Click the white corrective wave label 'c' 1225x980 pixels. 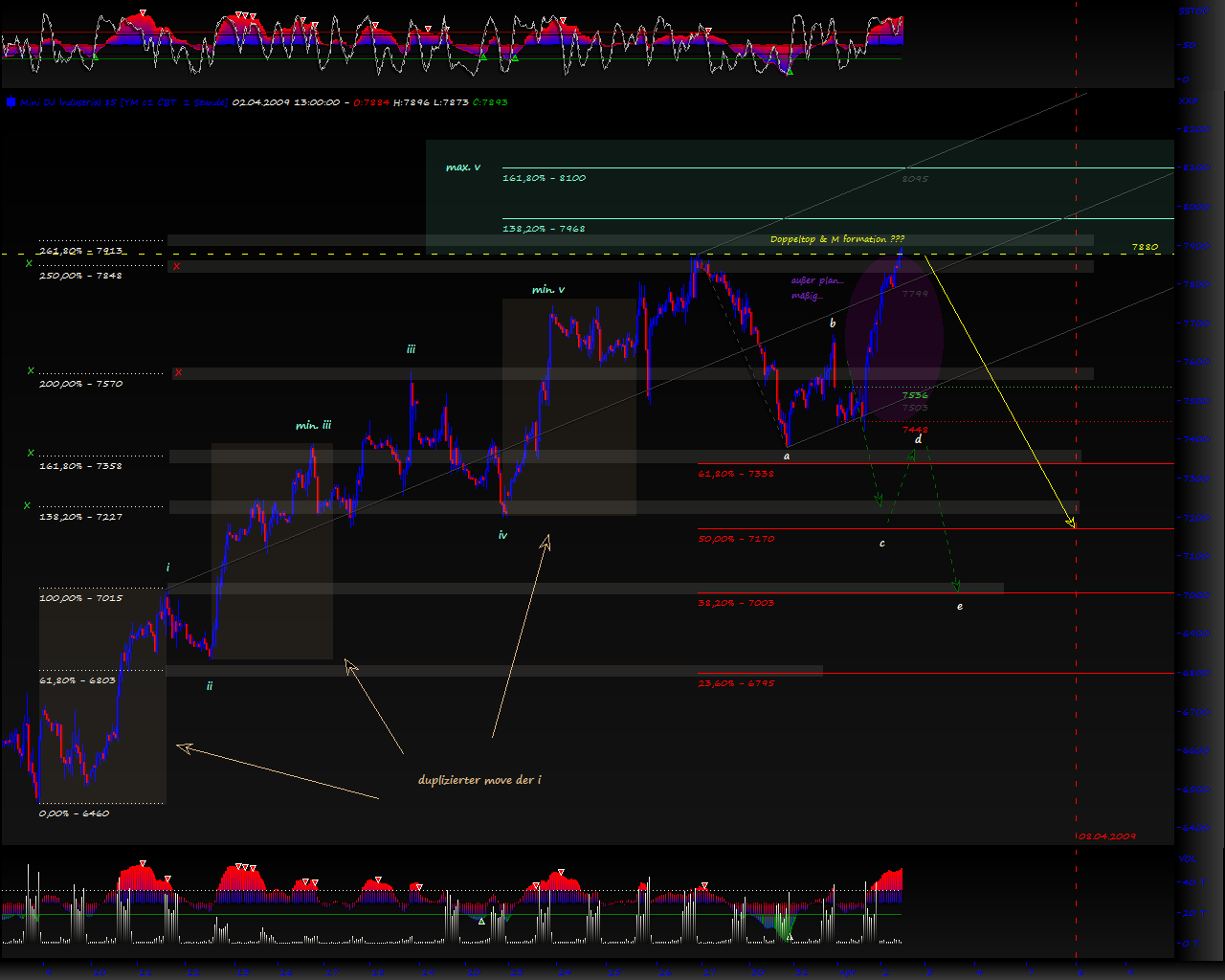(x=882, y=544)
